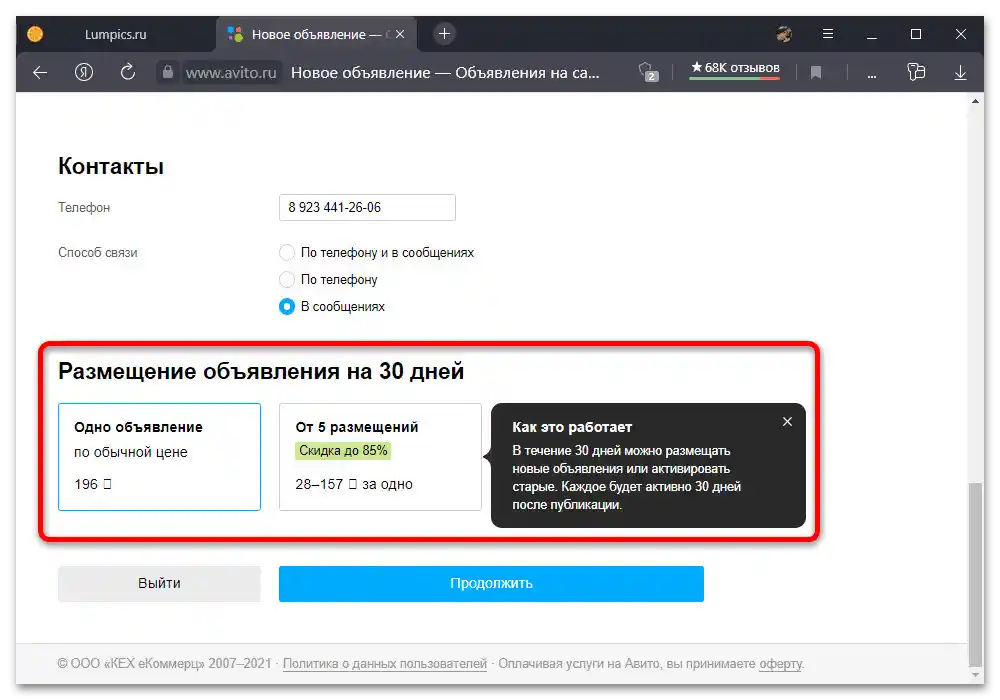Screen dimensions: 1000x700
Task: Open Политика о данных пользователей link
Action: click(385, 664)
